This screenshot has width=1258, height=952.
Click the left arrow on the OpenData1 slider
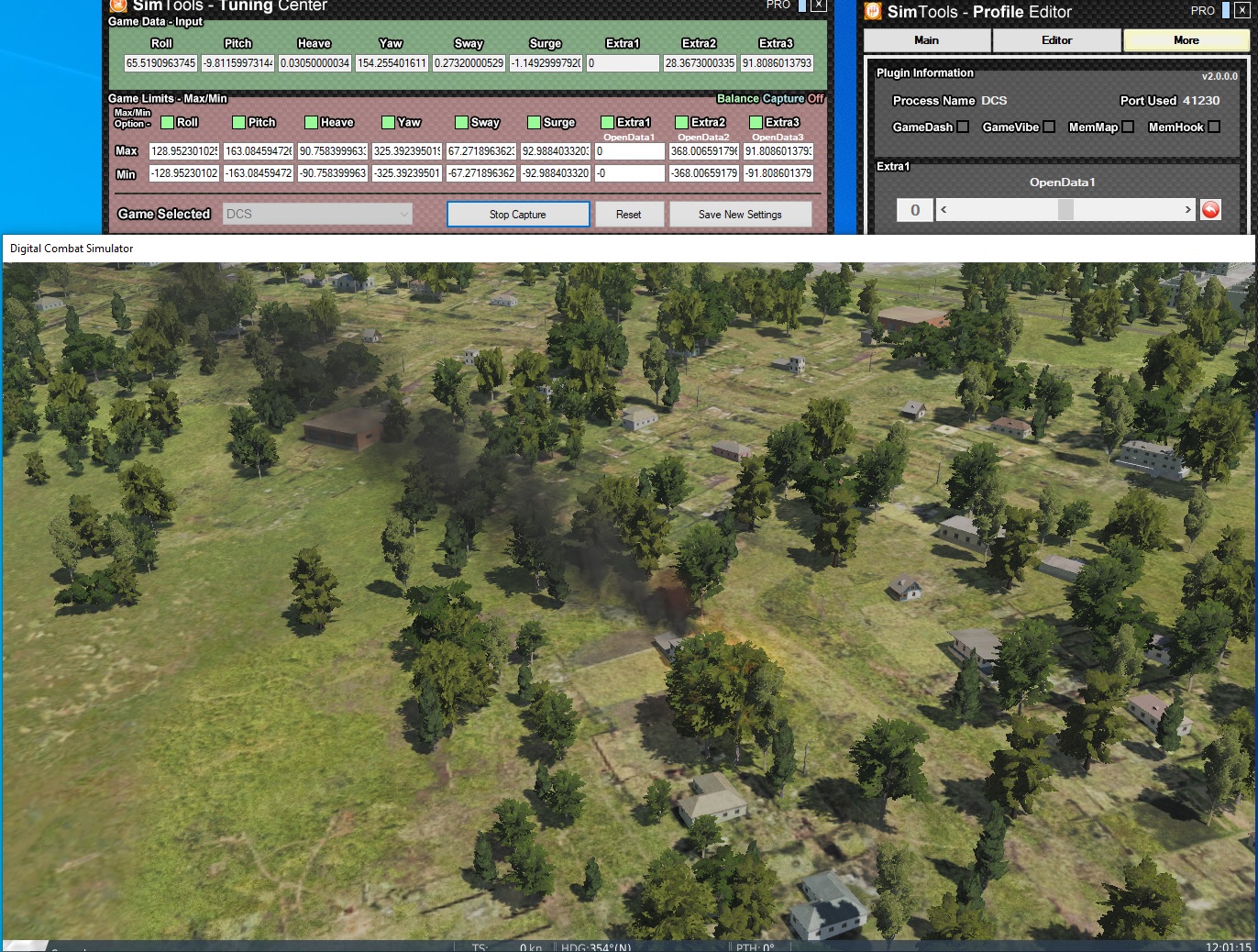(943, 210)
